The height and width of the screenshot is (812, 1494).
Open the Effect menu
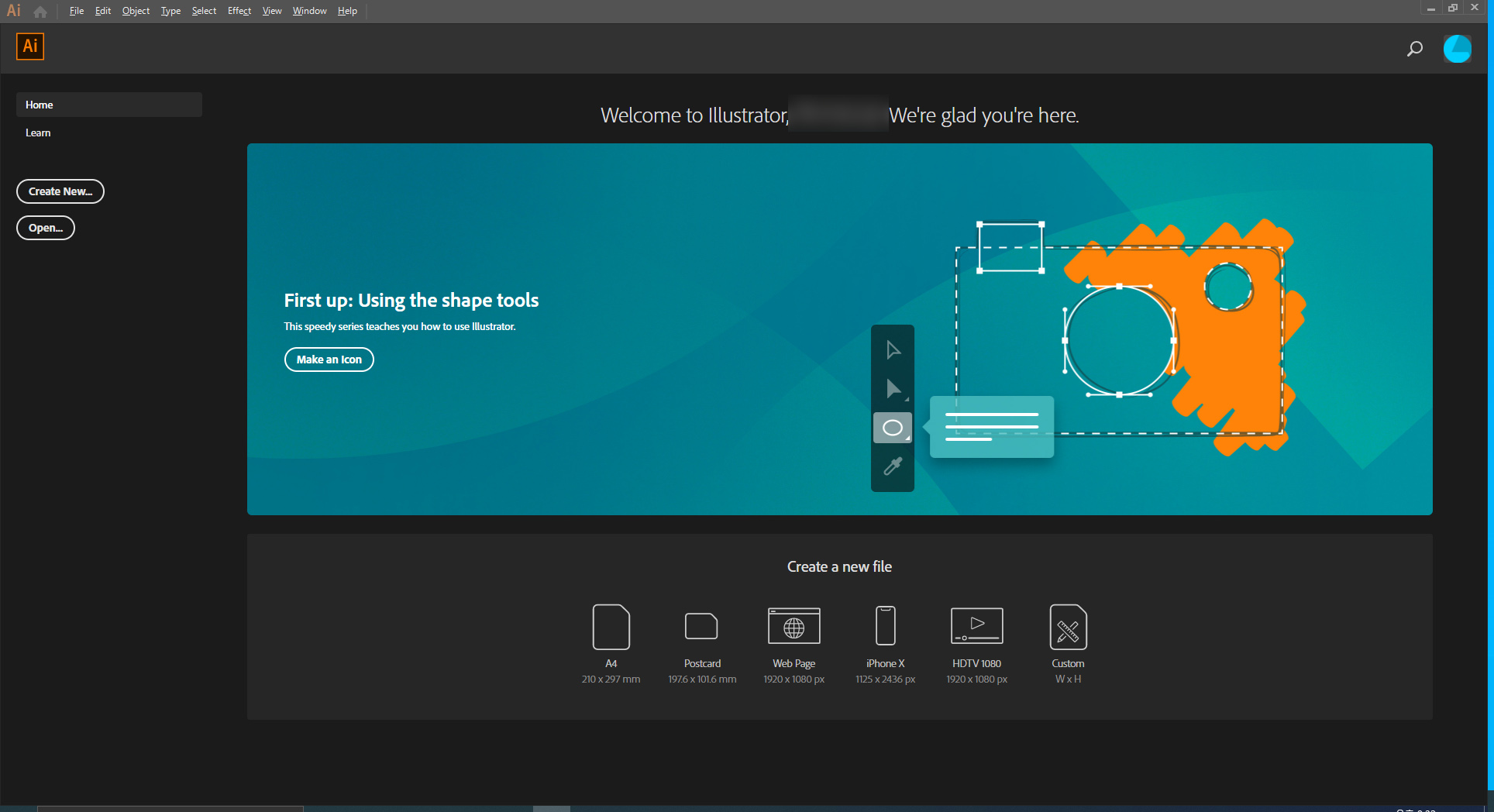(x=239, y=11)
